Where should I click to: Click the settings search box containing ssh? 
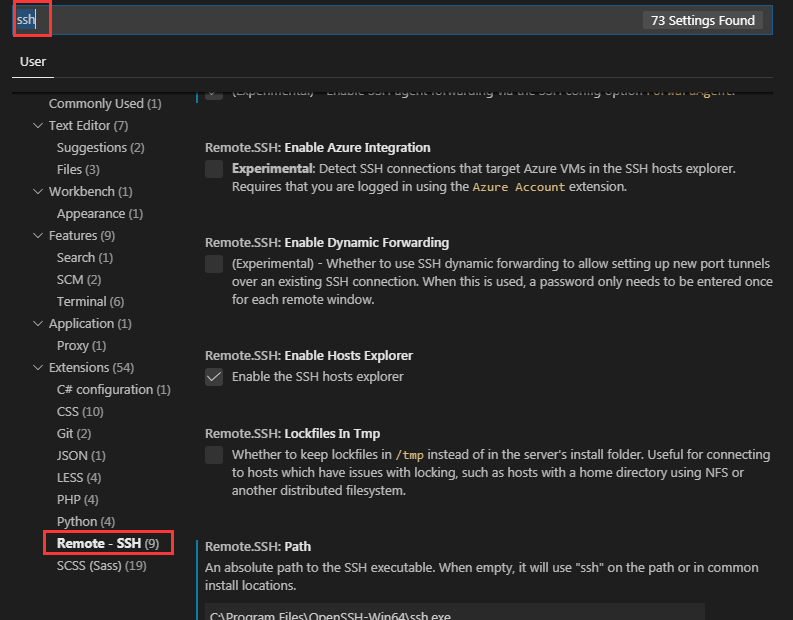(x=392, y=20)
